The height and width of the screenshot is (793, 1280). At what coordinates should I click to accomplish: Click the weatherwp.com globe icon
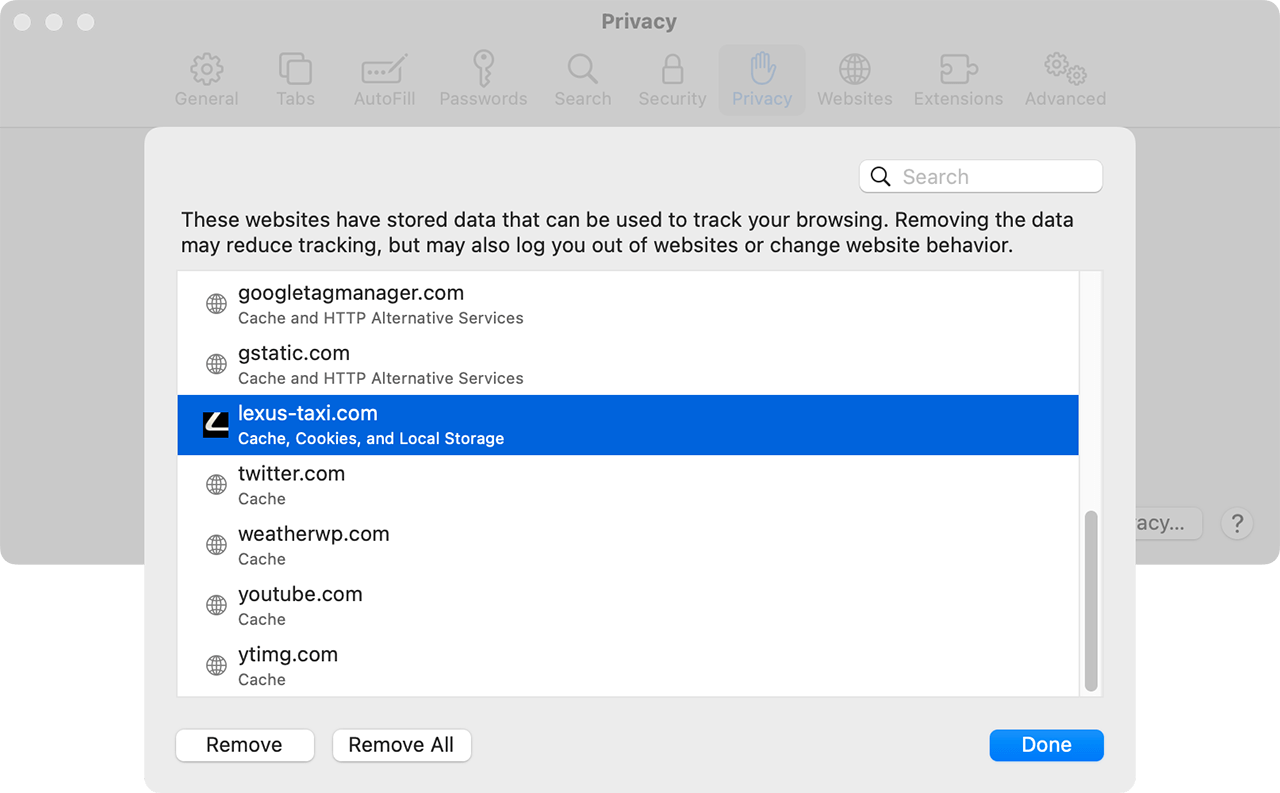tap(216, 545)
